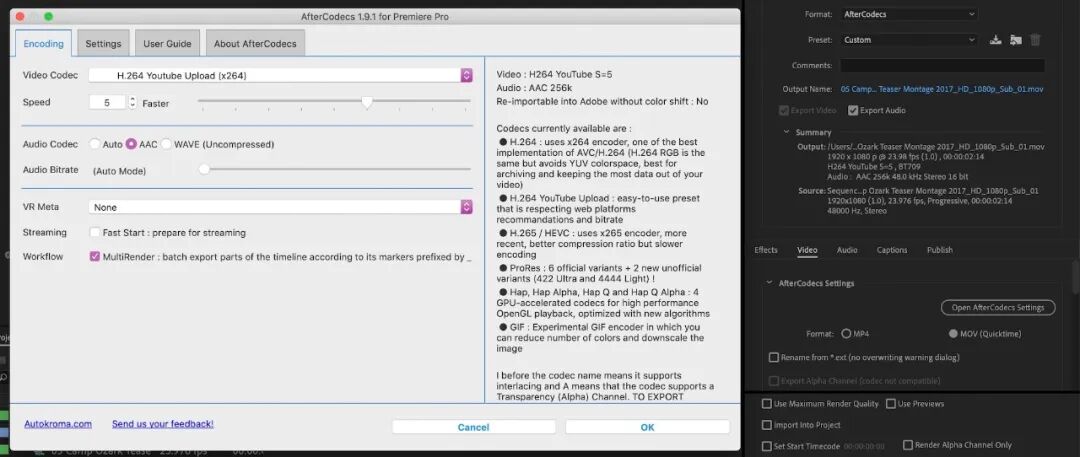Enable the Use Previews checkbox
This screenshot has height=457, width=1080.
(x=891, y=404)
